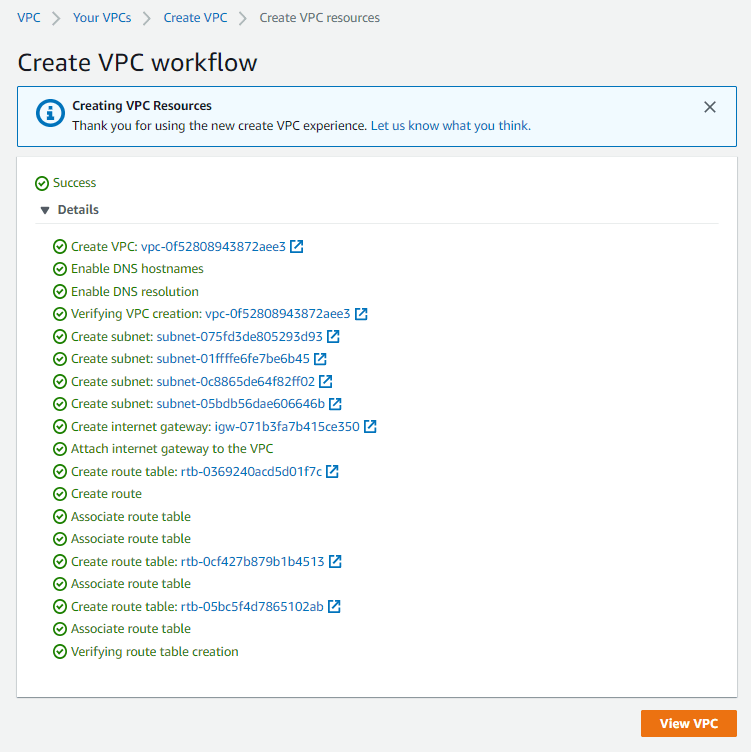Open external link icon next to Create VPC id
The height and width of the screenshot is (752, 751).
pyautogui.click(x=297, y=247)
